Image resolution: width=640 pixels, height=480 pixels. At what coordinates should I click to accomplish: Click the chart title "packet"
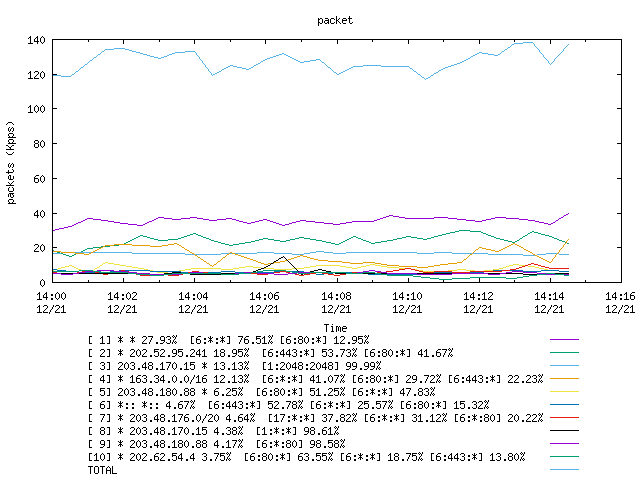point(335,20)
